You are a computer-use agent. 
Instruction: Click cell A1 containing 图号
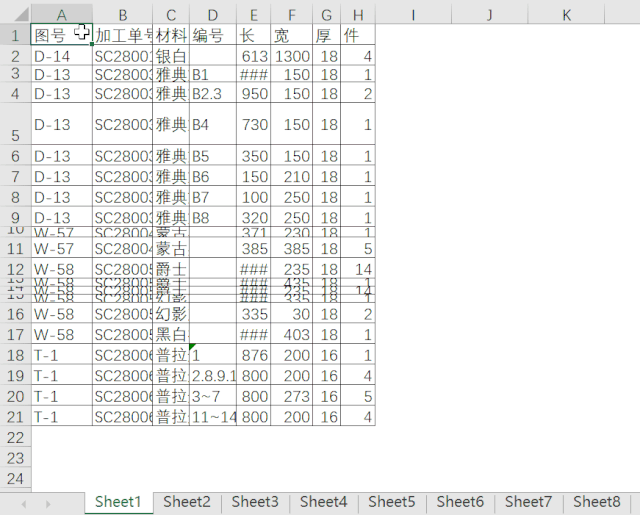62,35
